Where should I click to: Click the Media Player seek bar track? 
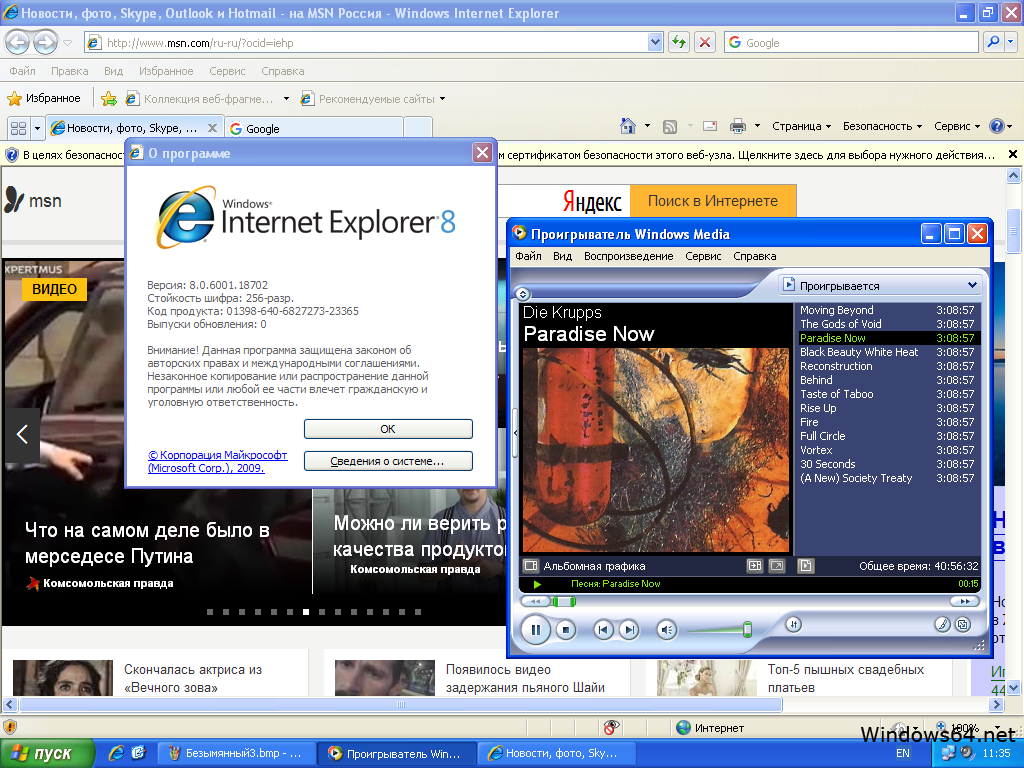(751, 601)
